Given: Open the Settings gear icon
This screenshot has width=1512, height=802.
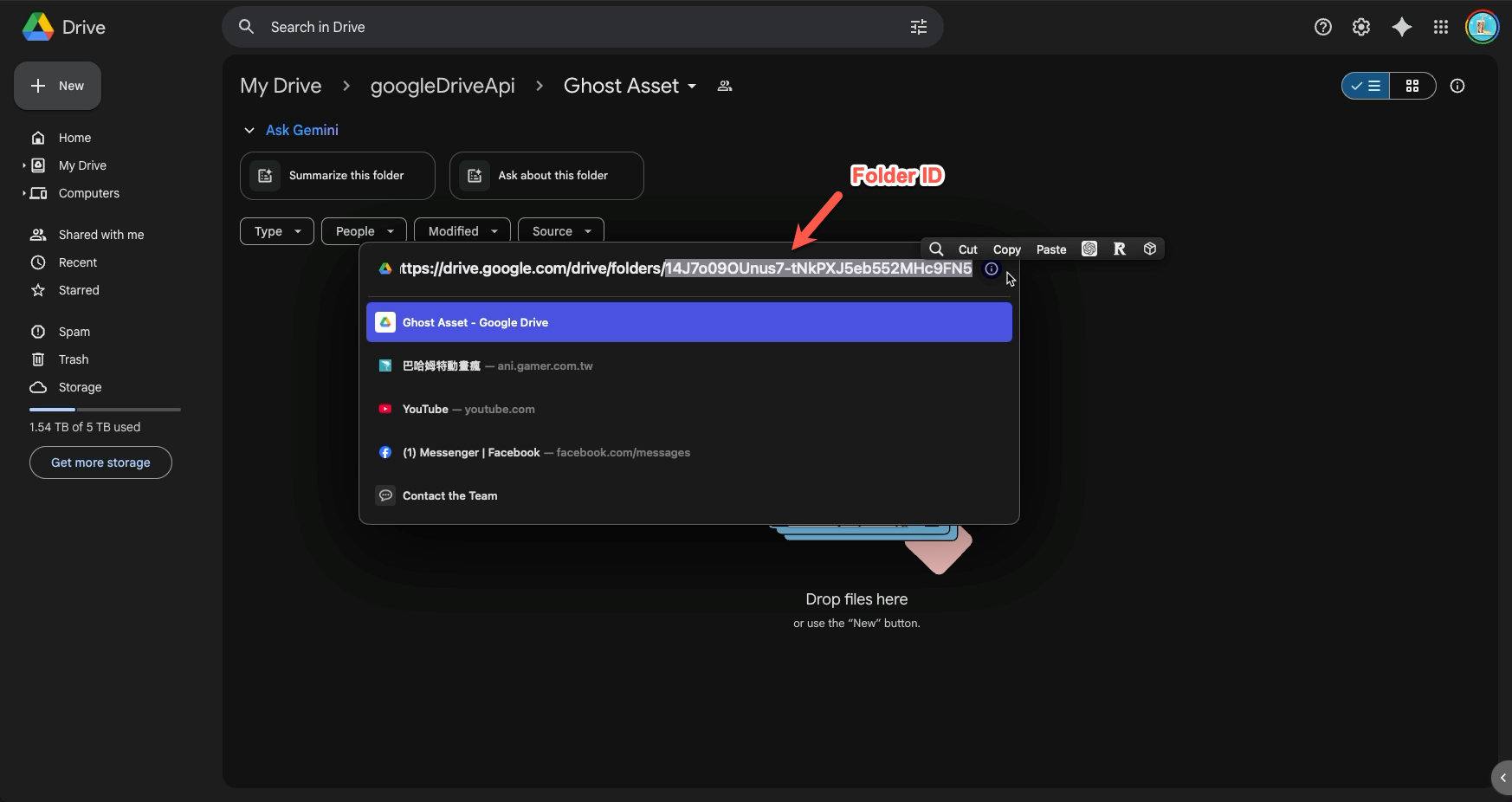Looking at the screenshot, I should point(1361,27).
